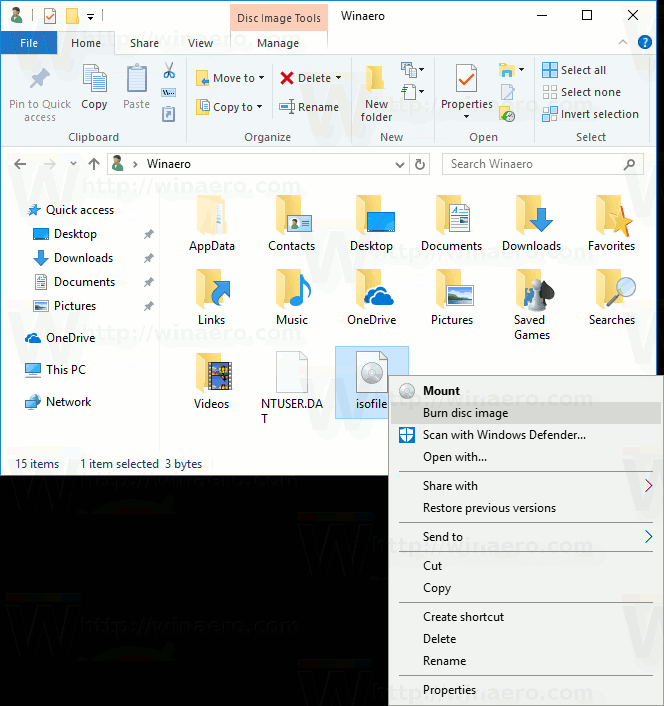The width and height of the screenshot is (664, 706).
Task: Open Network in navigation pane
Action: pyautogui.click(x=58, y=402)
